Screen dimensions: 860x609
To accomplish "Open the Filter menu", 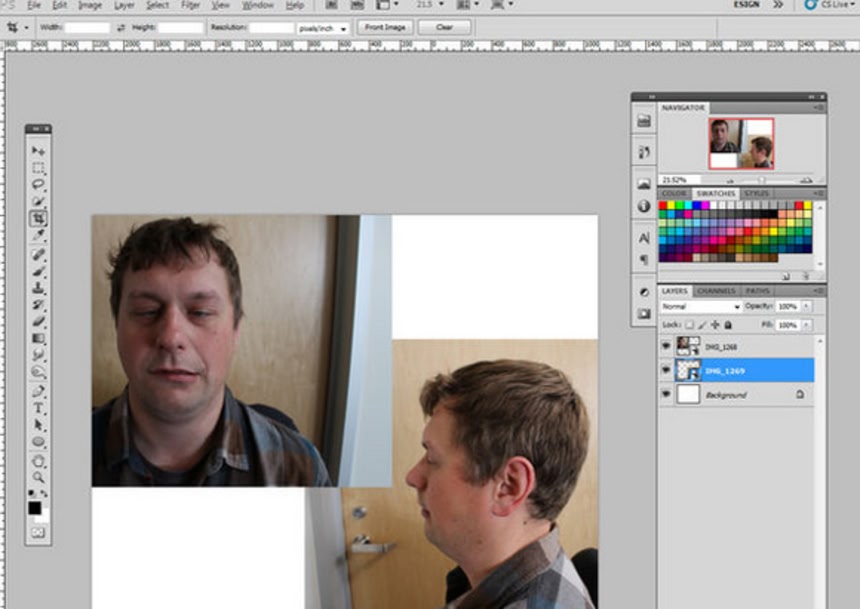I will pos(190,5).
